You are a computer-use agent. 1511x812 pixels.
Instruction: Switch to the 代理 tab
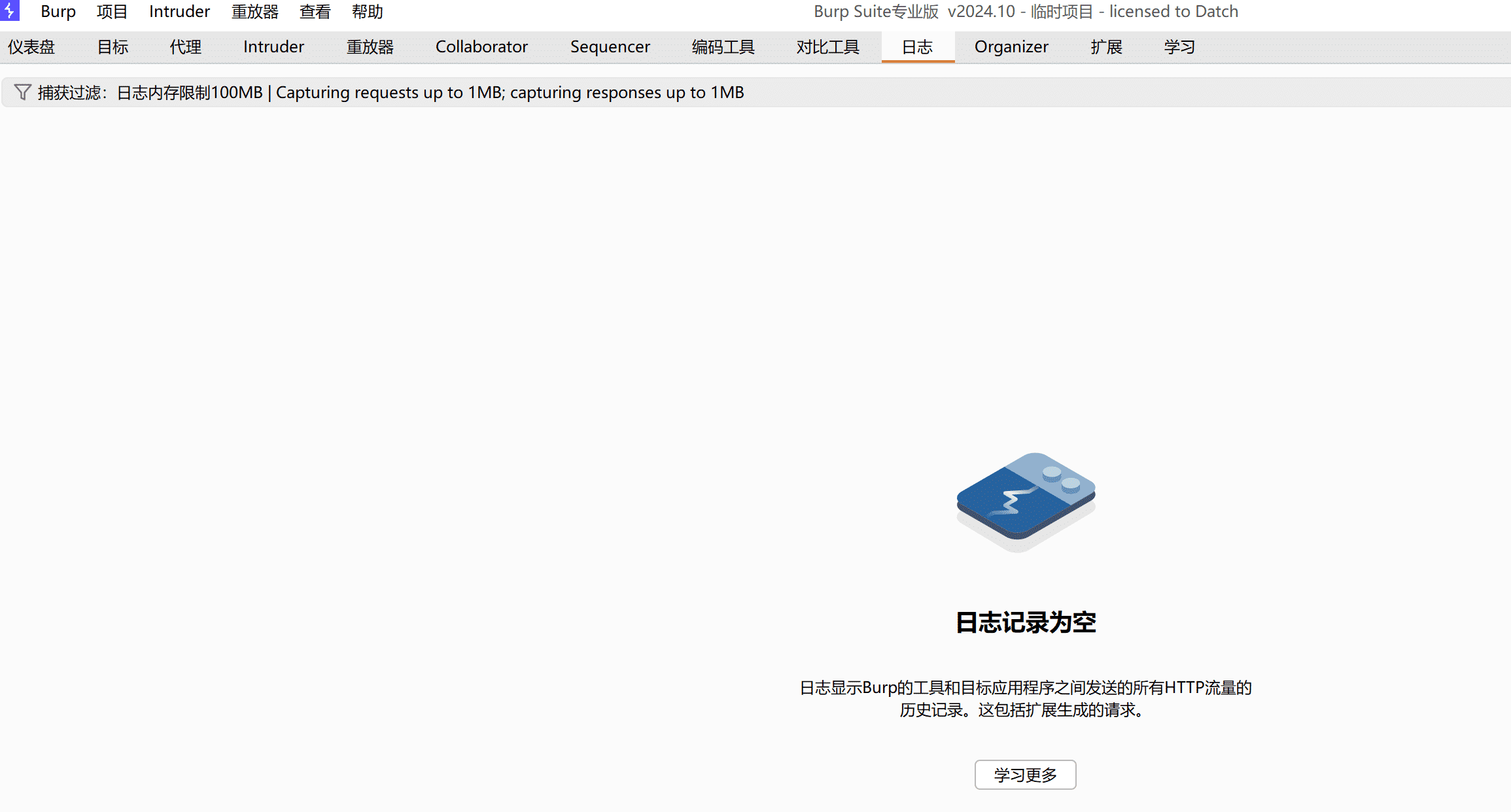point(185,47)
